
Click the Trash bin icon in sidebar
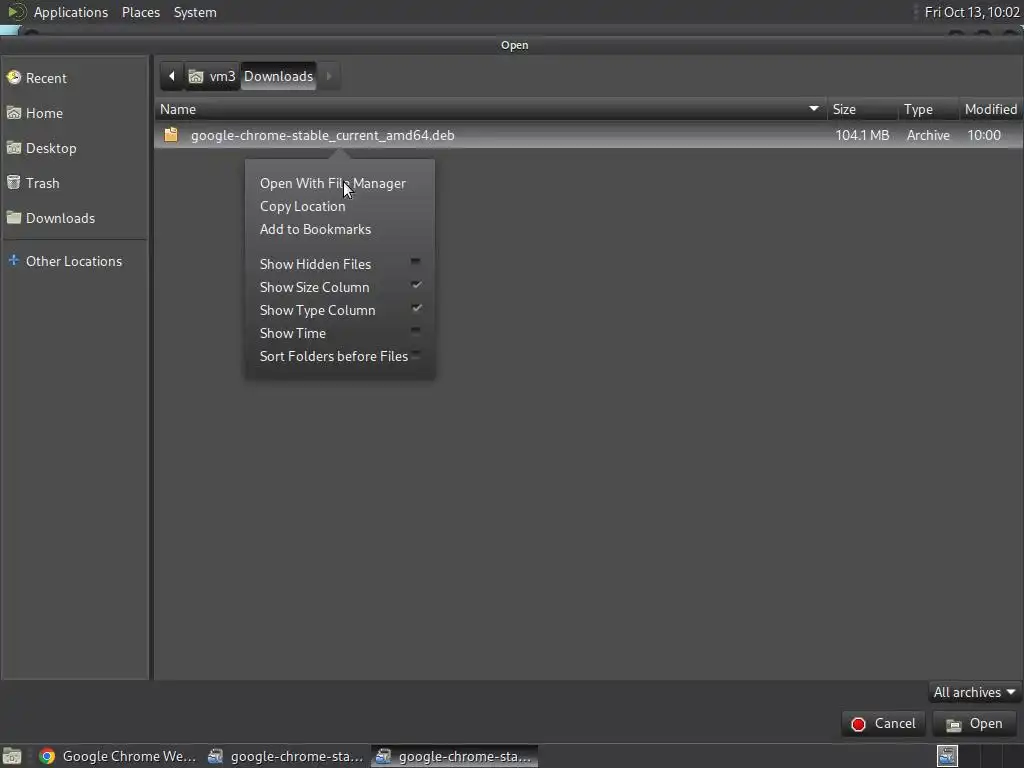pos(14,183)
